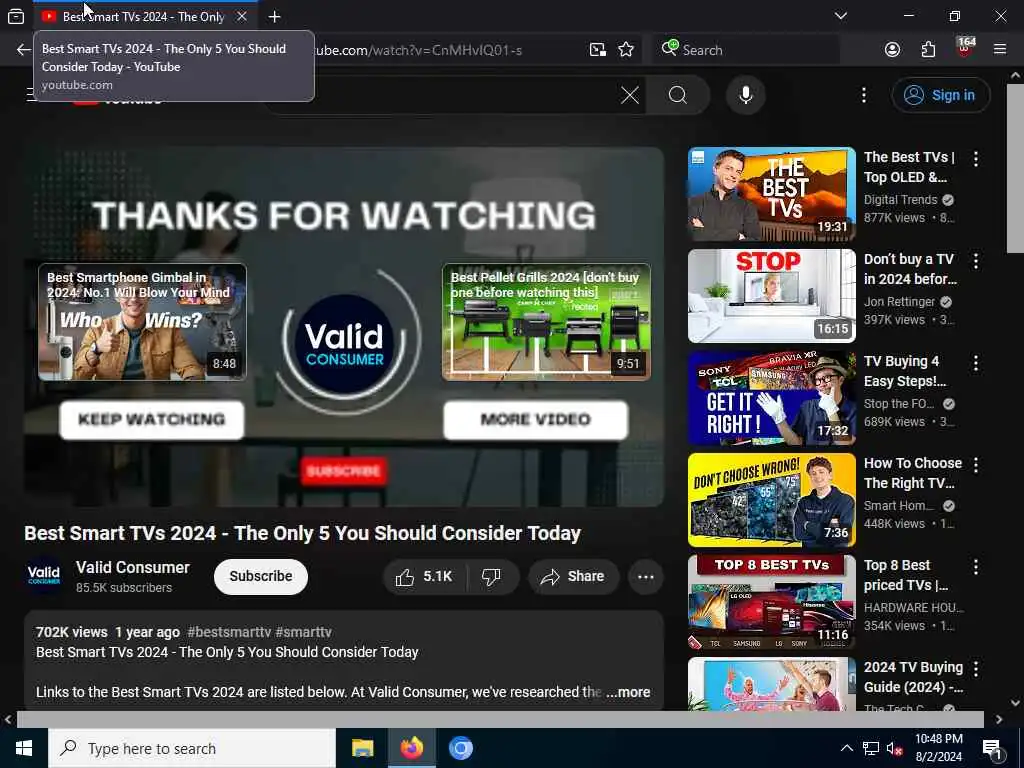
Task: Click the muted volume tray icon
Action: tap(894, 748)
